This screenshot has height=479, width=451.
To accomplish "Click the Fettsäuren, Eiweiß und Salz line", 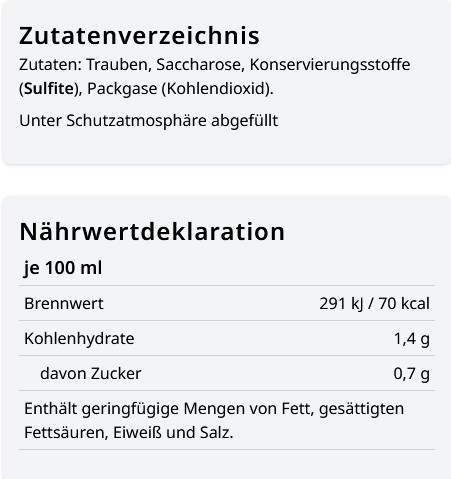I will (x=129, y=433).
